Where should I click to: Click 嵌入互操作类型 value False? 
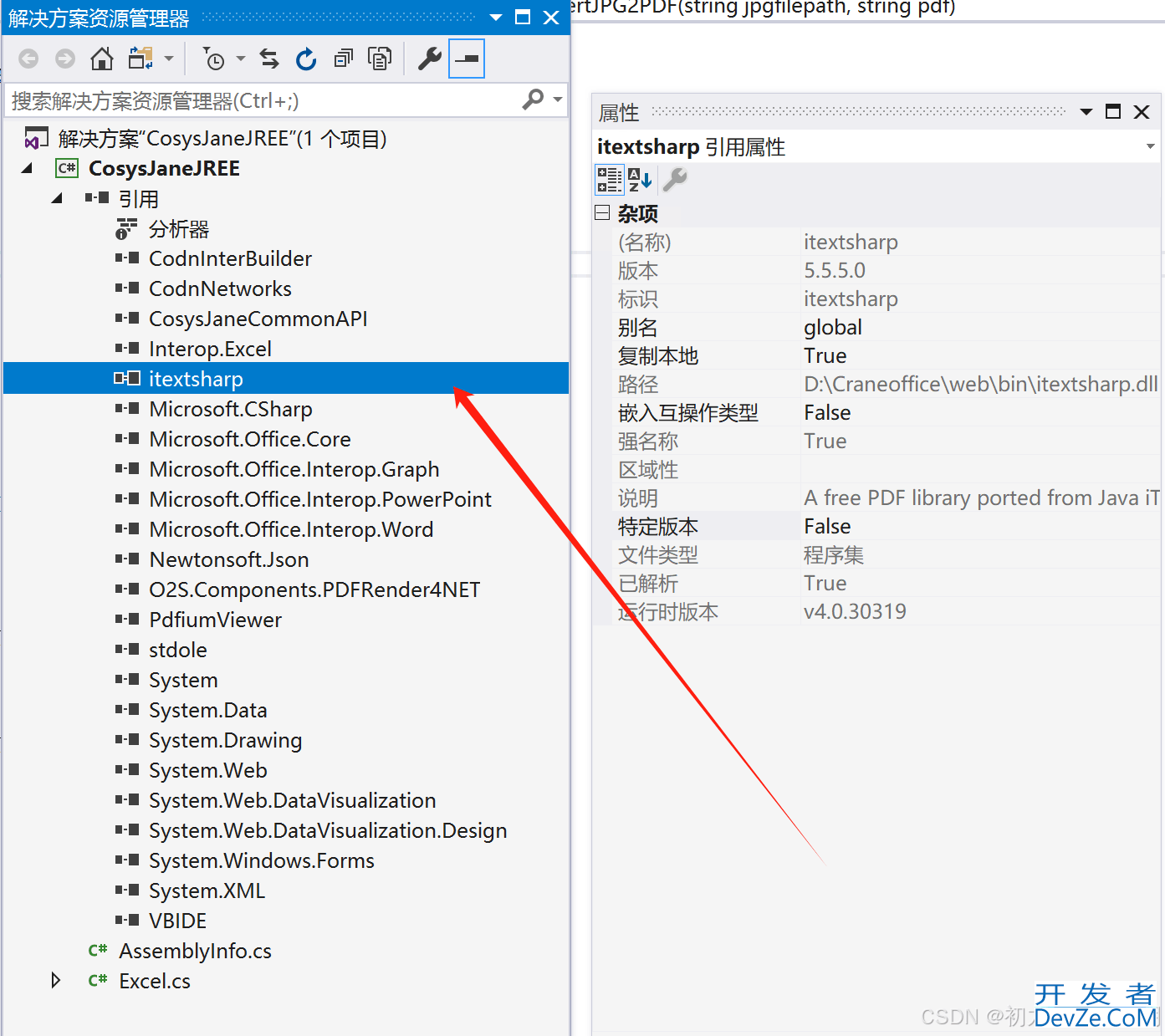click(827, 413)
